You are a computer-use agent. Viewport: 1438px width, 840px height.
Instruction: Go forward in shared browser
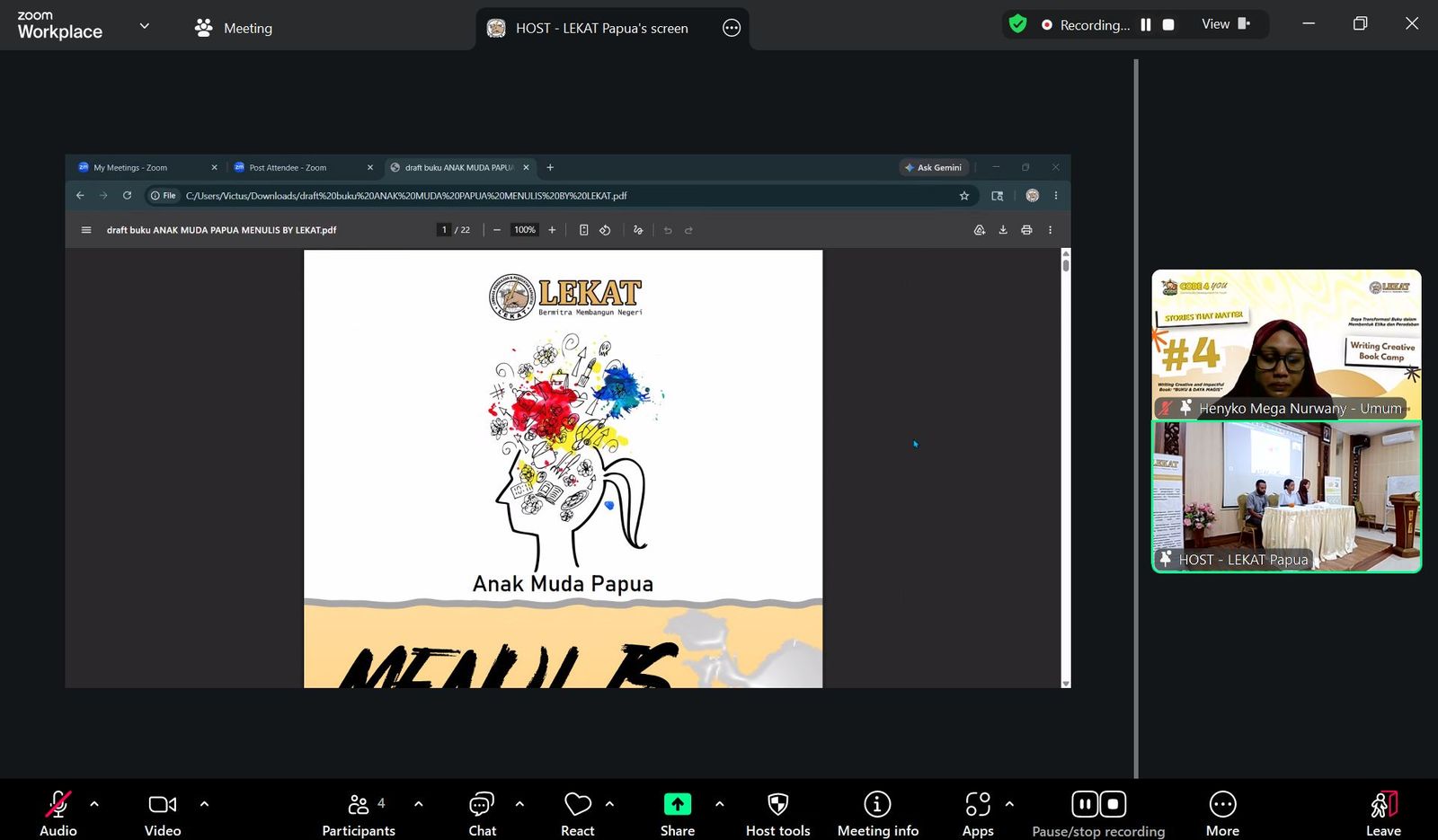click(103, 195)
